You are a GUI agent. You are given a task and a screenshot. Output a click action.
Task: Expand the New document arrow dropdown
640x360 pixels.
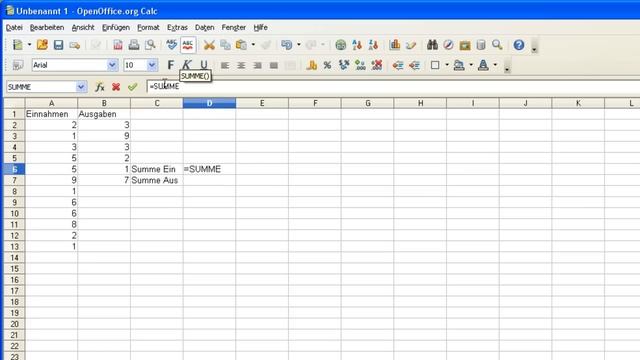[29, 45]
